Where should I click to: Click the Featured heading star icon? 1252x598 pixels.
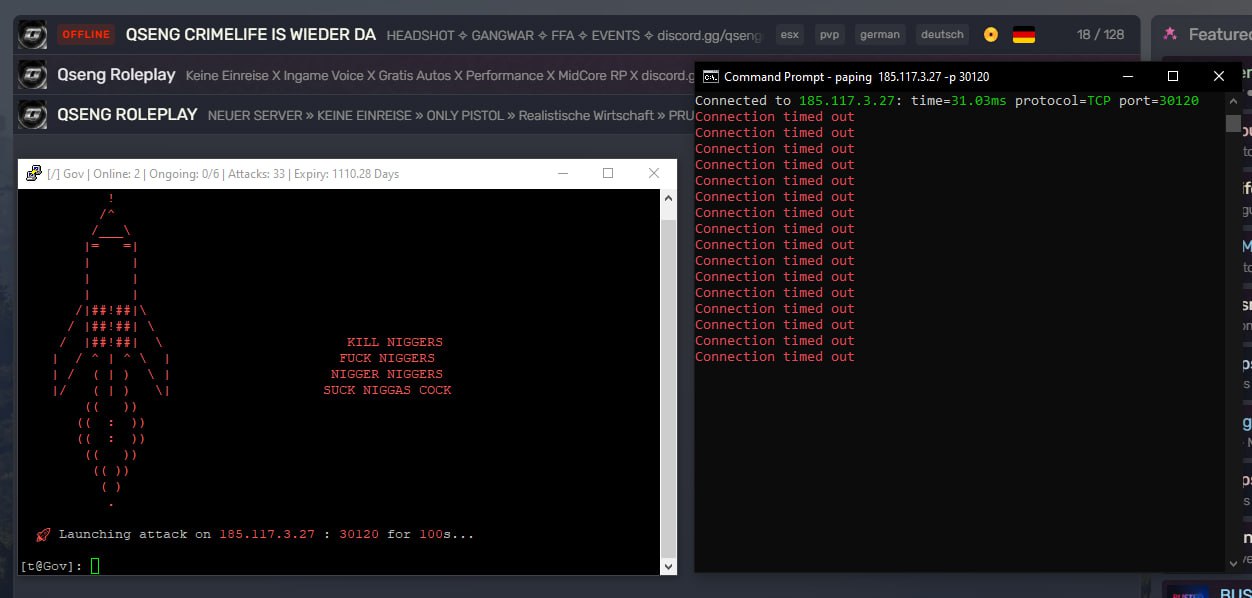coord(1169,34)
